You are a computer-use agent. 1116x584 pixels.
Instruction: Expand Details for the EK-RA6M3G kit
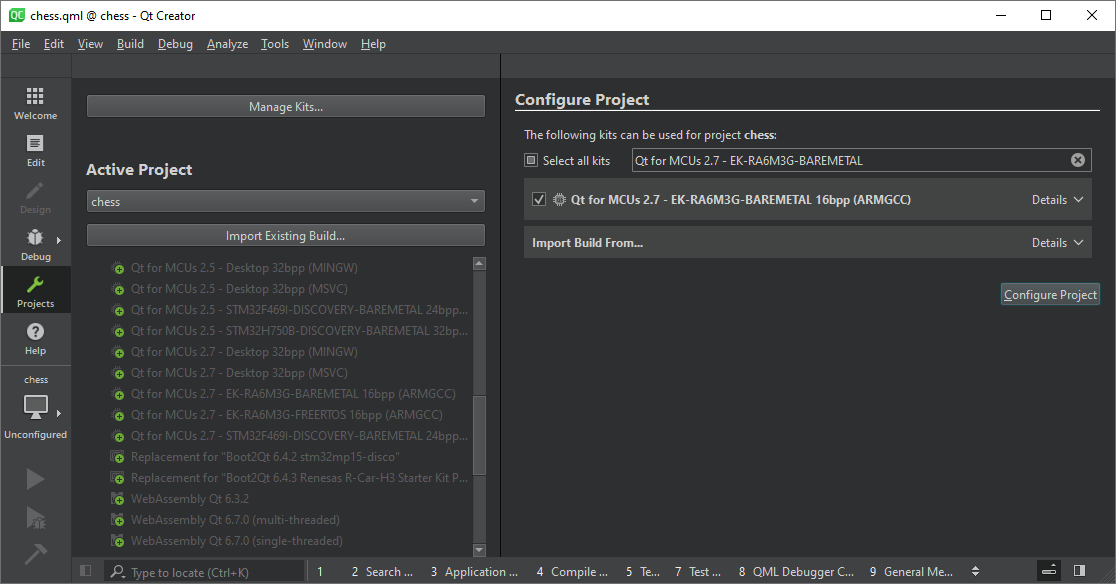tap(1057, 199)
